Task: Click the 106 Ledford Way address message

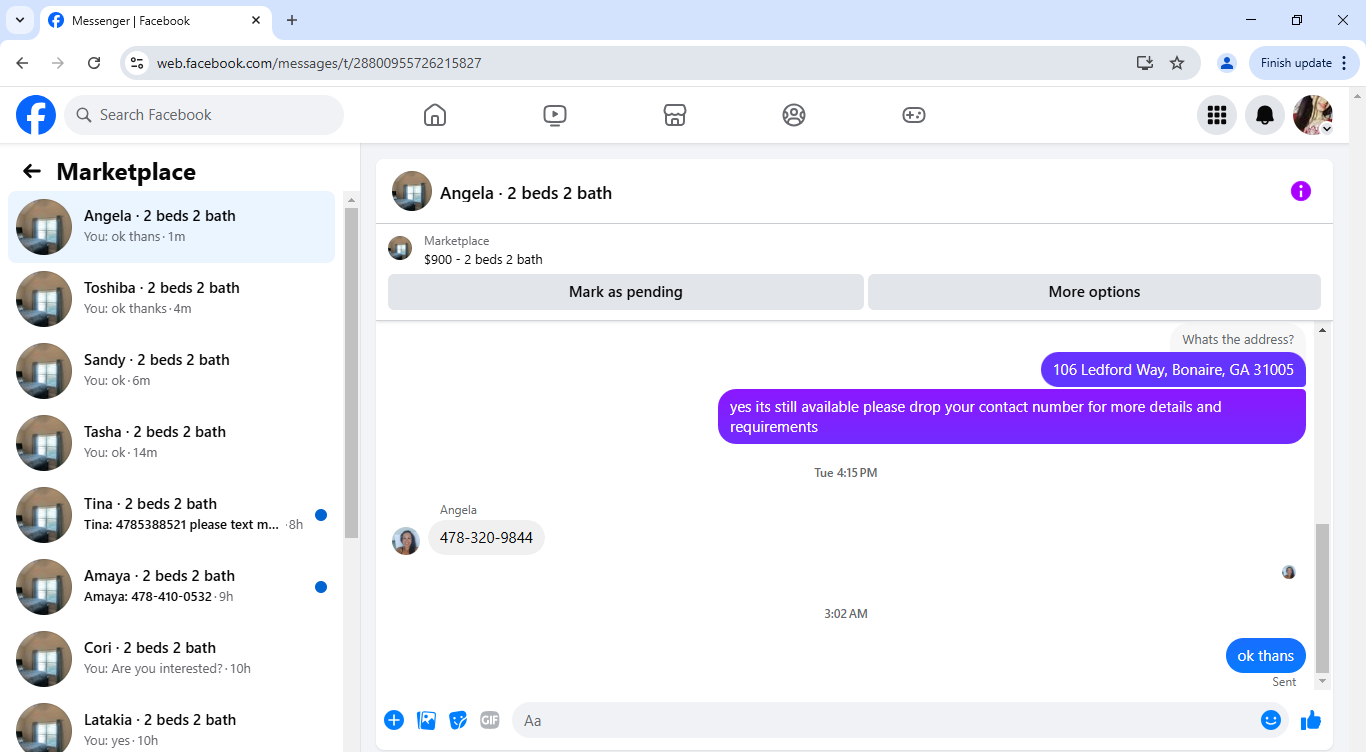Action: pos(1173,370)
